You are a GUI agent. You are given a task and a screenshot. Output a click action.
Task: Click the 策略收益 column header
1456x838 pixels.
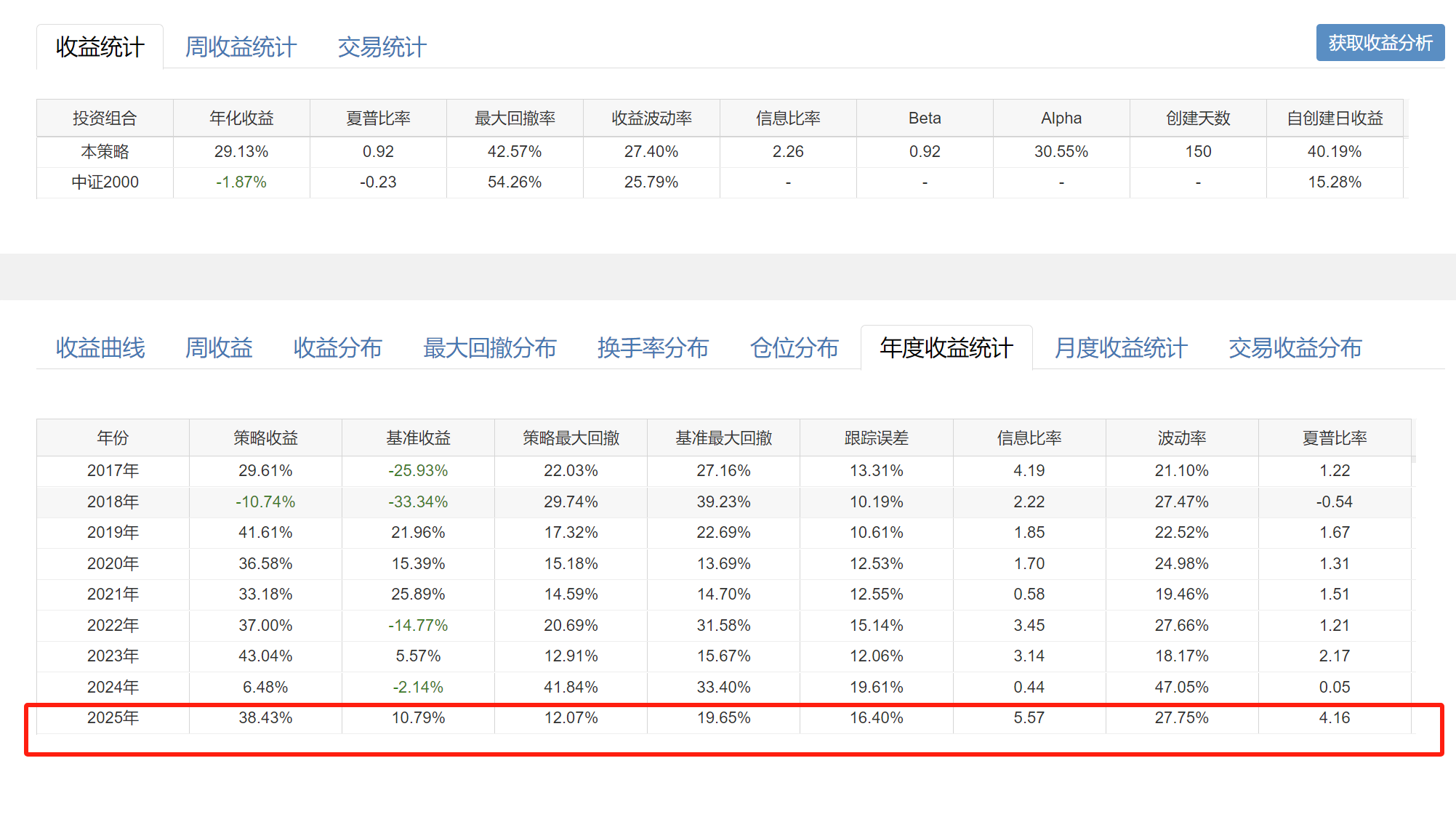click(x=265, y=438)
